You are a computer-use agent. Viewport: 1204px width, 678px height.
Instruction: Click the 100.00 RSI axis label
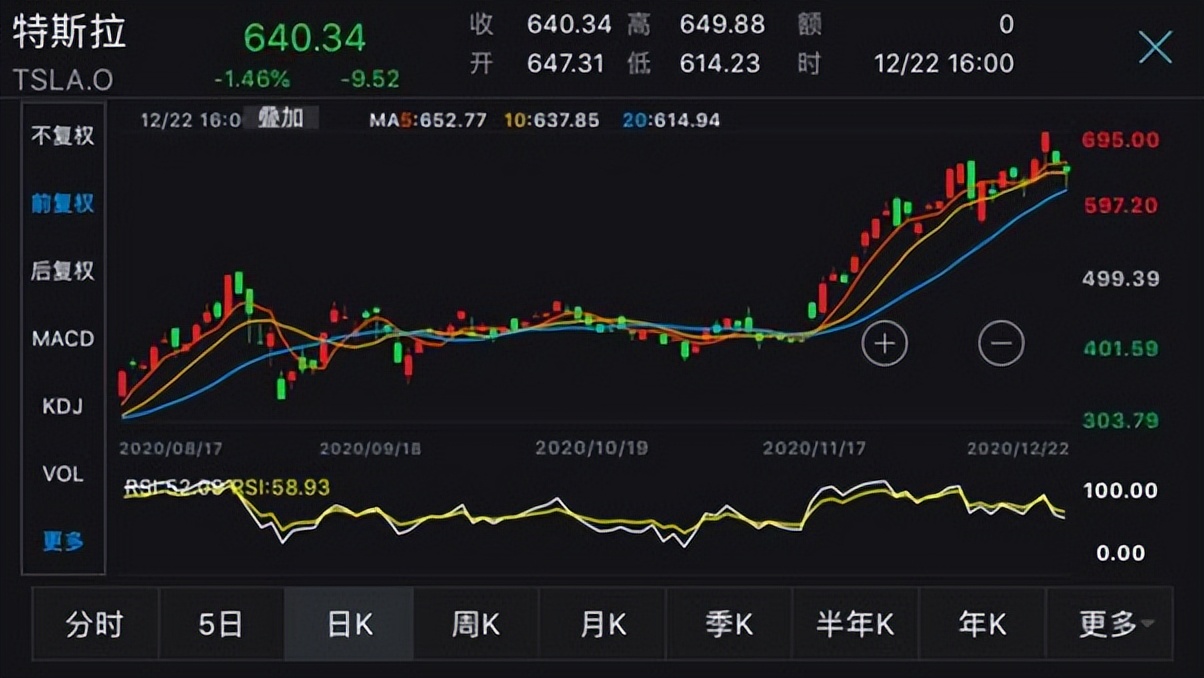[1121, 491]
